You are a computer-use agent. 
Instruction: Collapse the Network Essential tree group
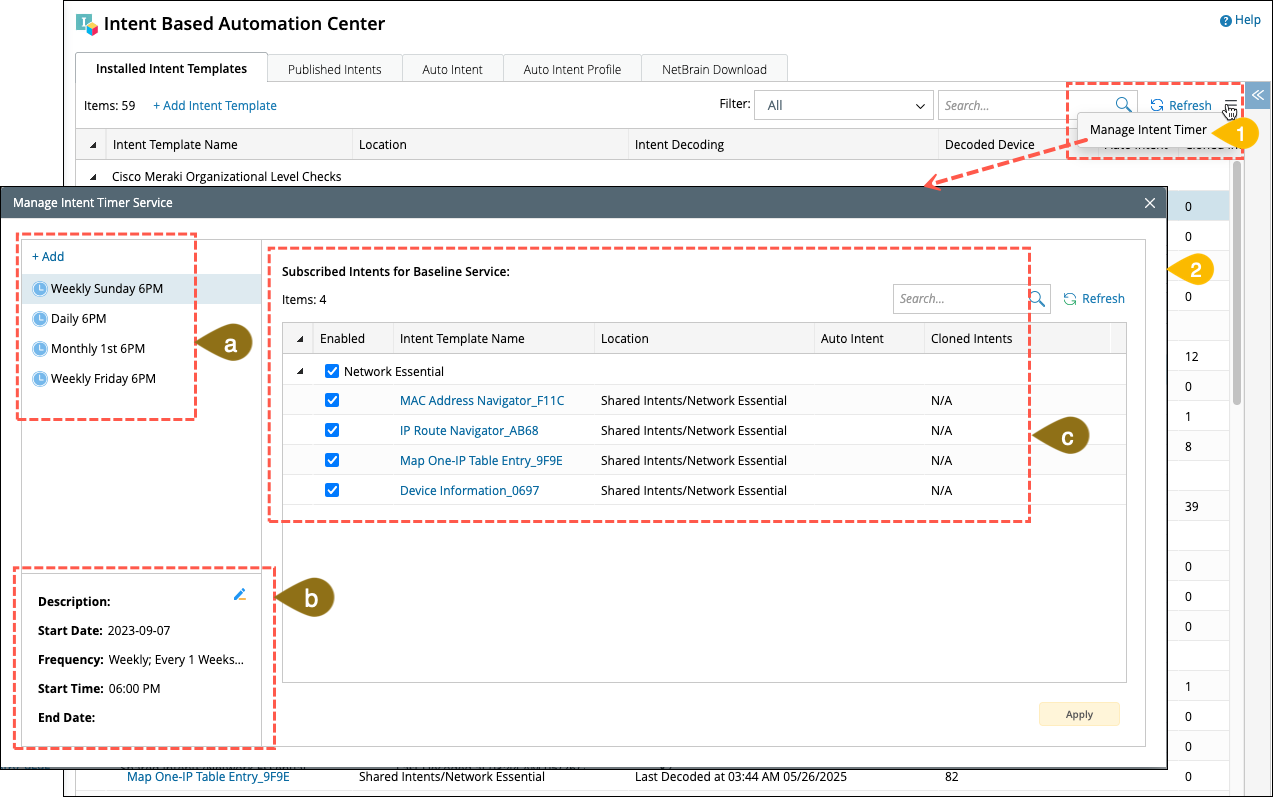(301, 371)
